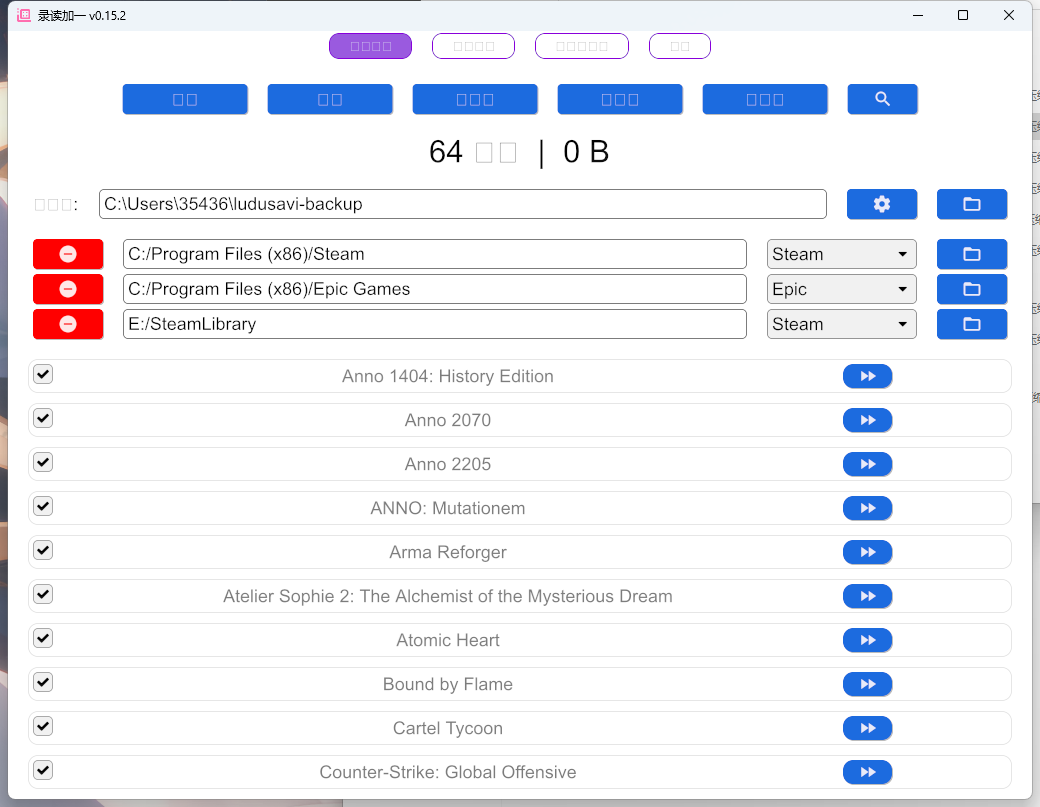Click the title Anno 1404: History Edition
Image resolution: width=1040 pixels, height=807 pixels.
(448, 376)
